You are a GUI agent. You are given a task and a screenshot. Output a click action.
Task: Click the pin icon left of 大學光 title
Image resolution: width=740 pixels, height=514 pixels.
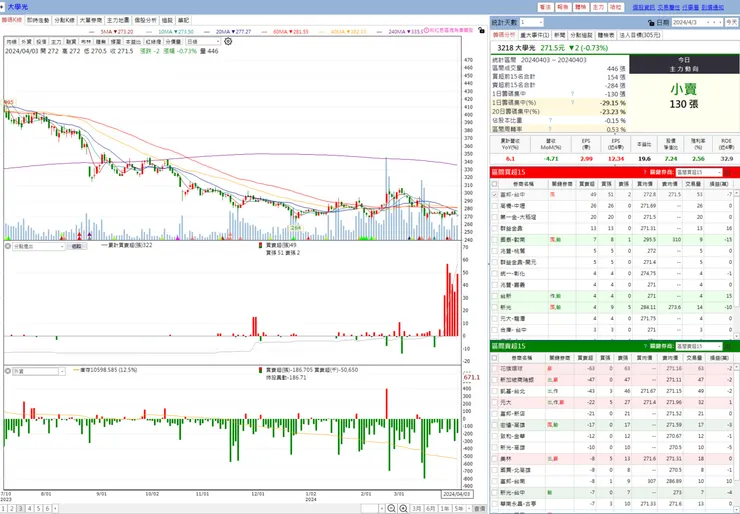3,7
